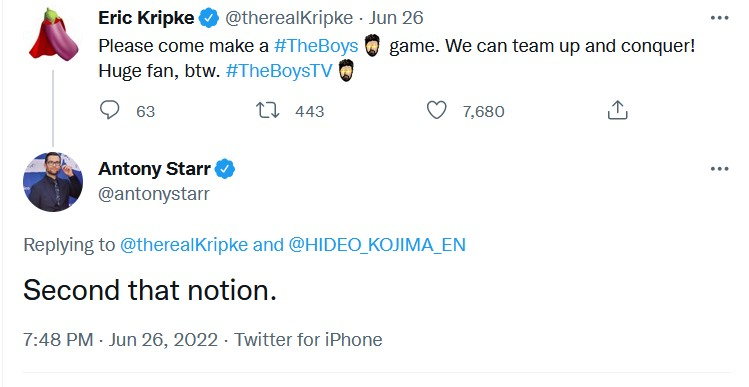749x387 pixels.
Task: Like Eric Kripke's tweet with heart icon
Action: click(x=437, y=110)
